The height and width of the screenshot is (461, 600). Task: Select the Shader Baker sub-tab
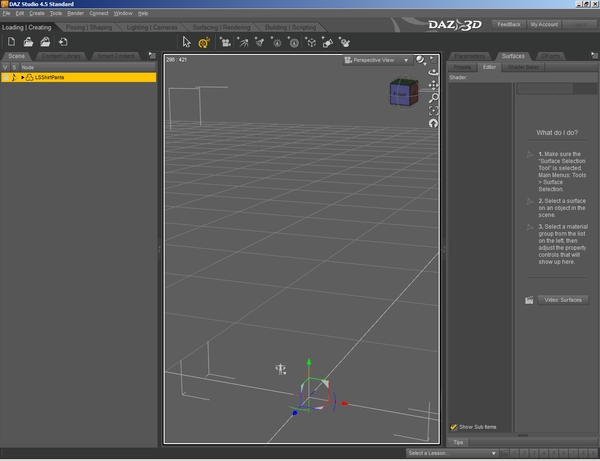(523, 67)
